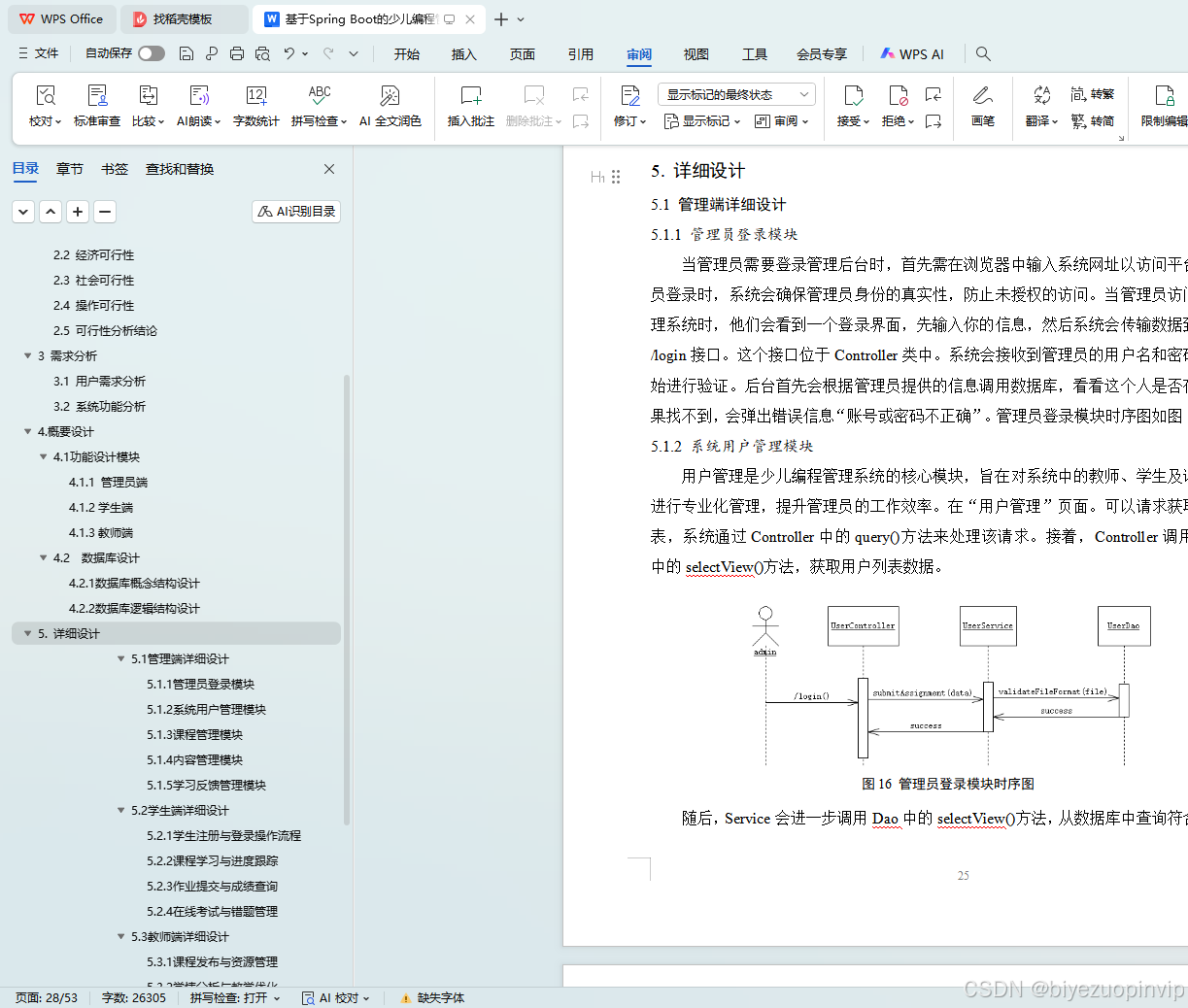Activate the 画笔 annotation pen
Viewport: 1188px width, 1008px height.
983,102
